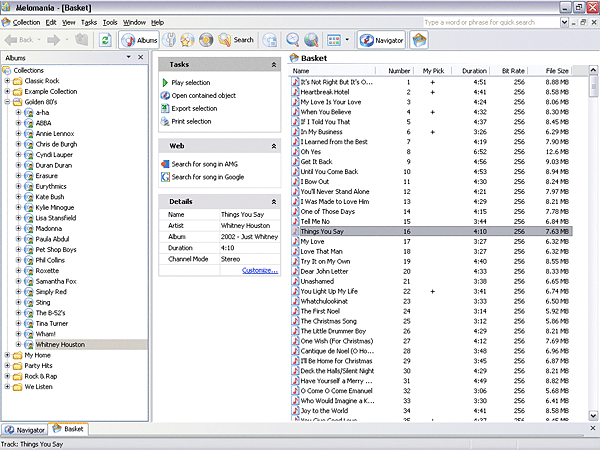Switch to the Navigator bottom tab
The height and width of the screenshot is (450, 600).
25,429
